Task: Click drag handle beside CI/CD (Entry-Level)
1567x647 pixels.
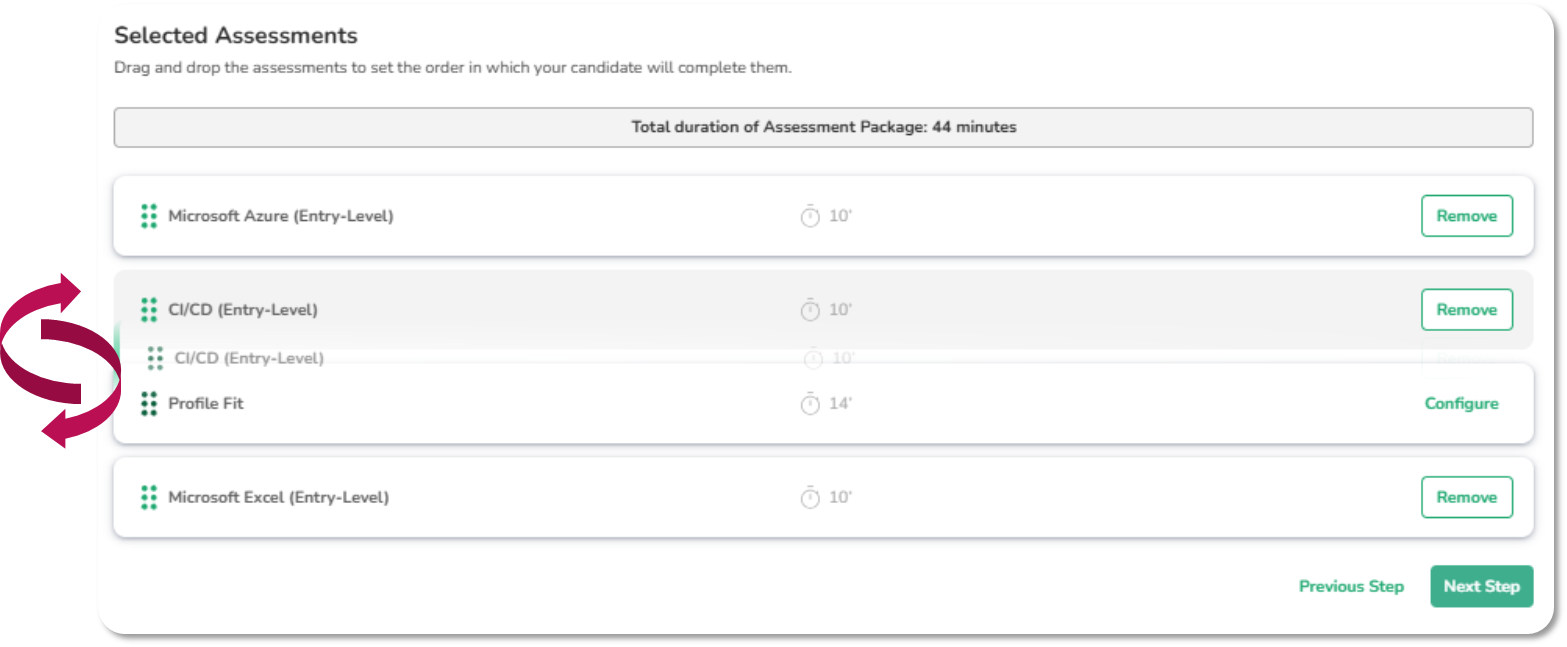Action: 149,310
